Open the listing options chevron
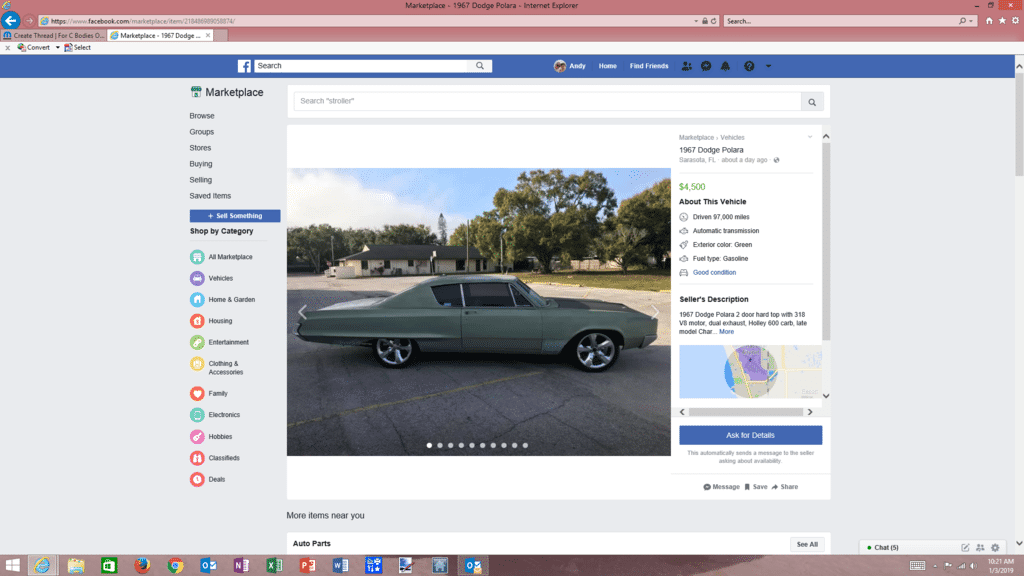This screenshot has height=576, width=1024. (810, 137)
